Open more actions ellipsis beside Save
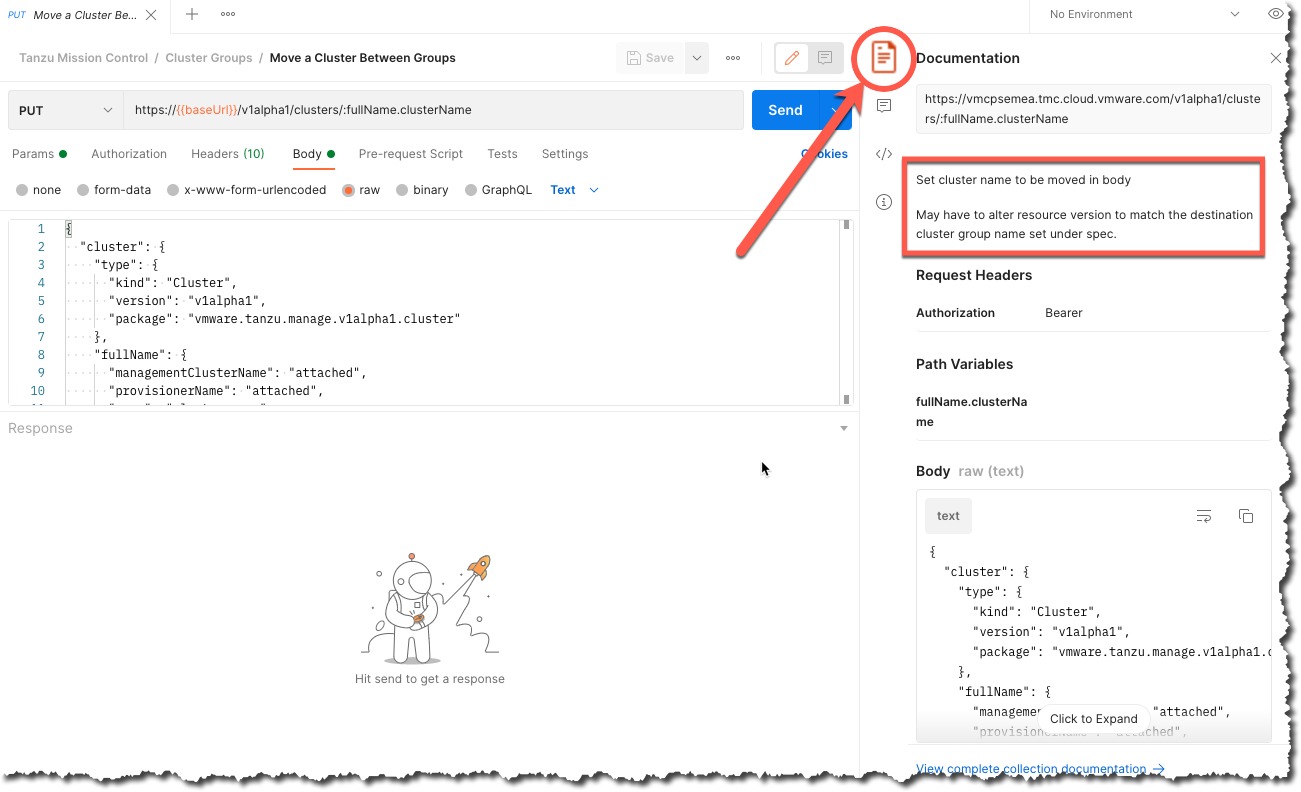Viewport: 1301px width, 792px height. click(x=733, y=58)
